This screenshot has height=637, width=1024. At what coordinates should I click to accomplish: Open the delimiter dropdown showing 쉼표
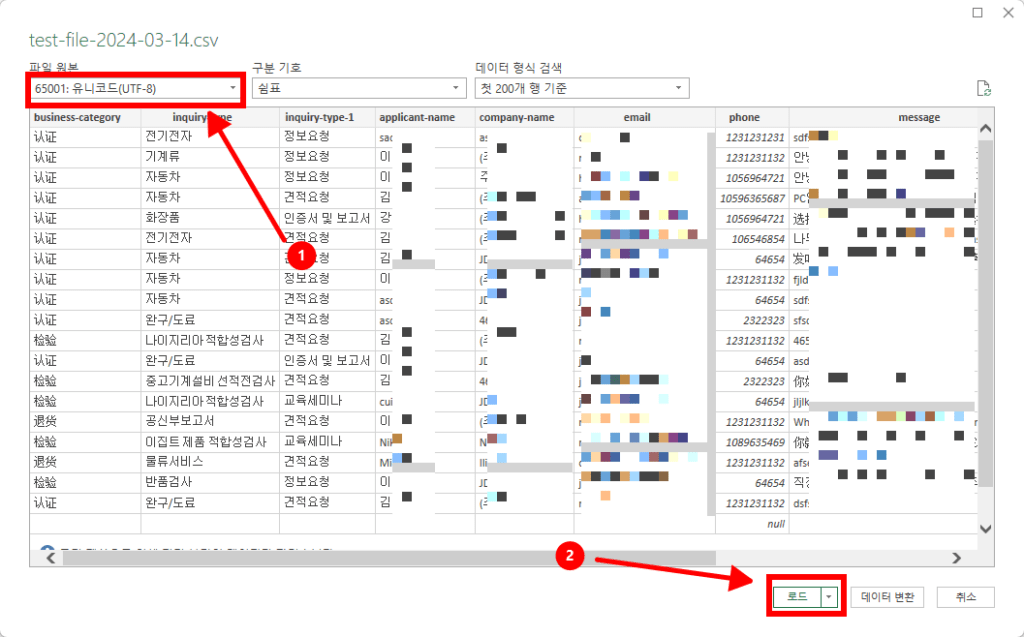click(359, 88)
